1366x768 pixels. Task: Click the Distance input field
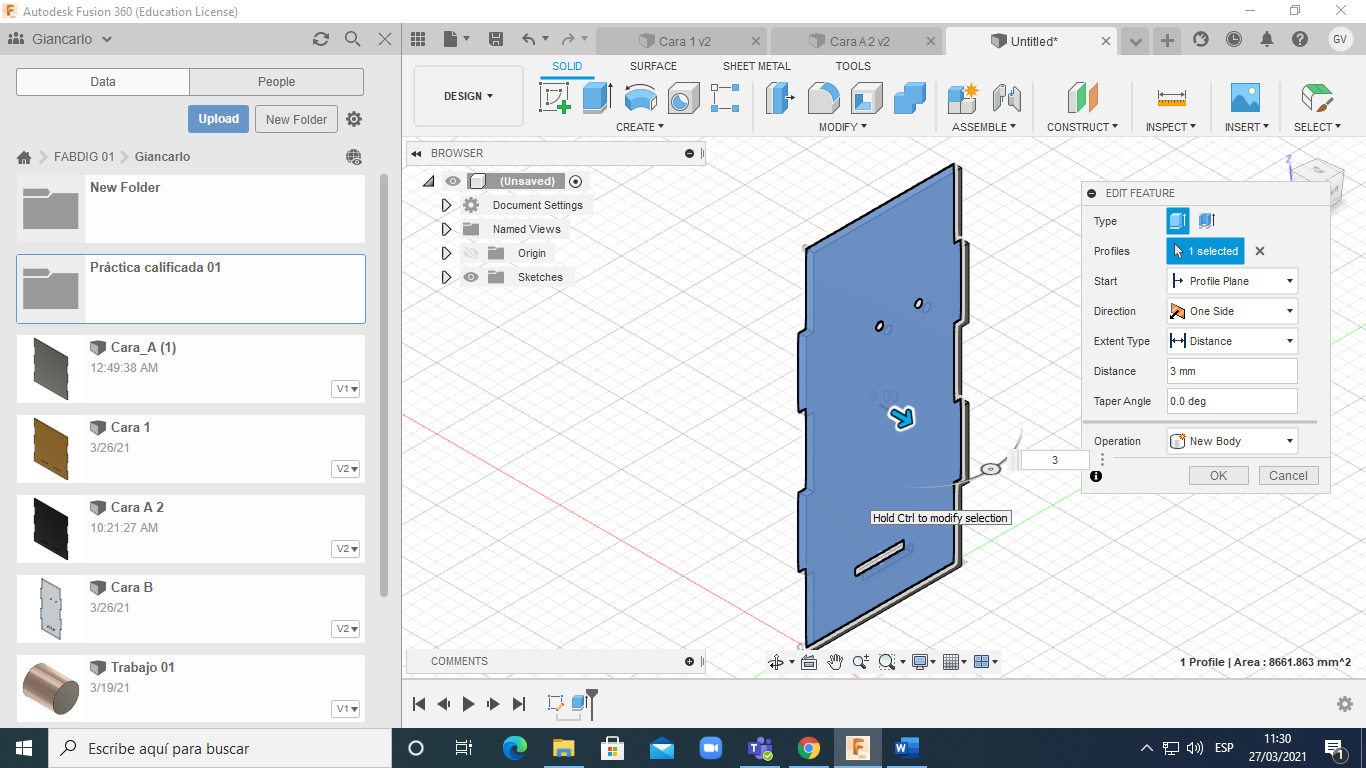(x=1232, y=371)
